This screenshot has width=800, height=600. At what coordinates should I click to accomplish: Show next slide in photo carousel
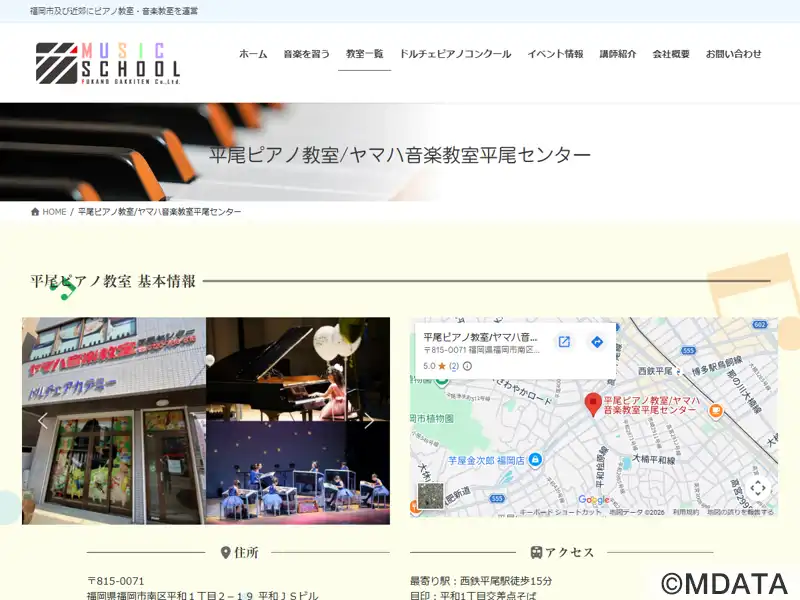point(369,421)
